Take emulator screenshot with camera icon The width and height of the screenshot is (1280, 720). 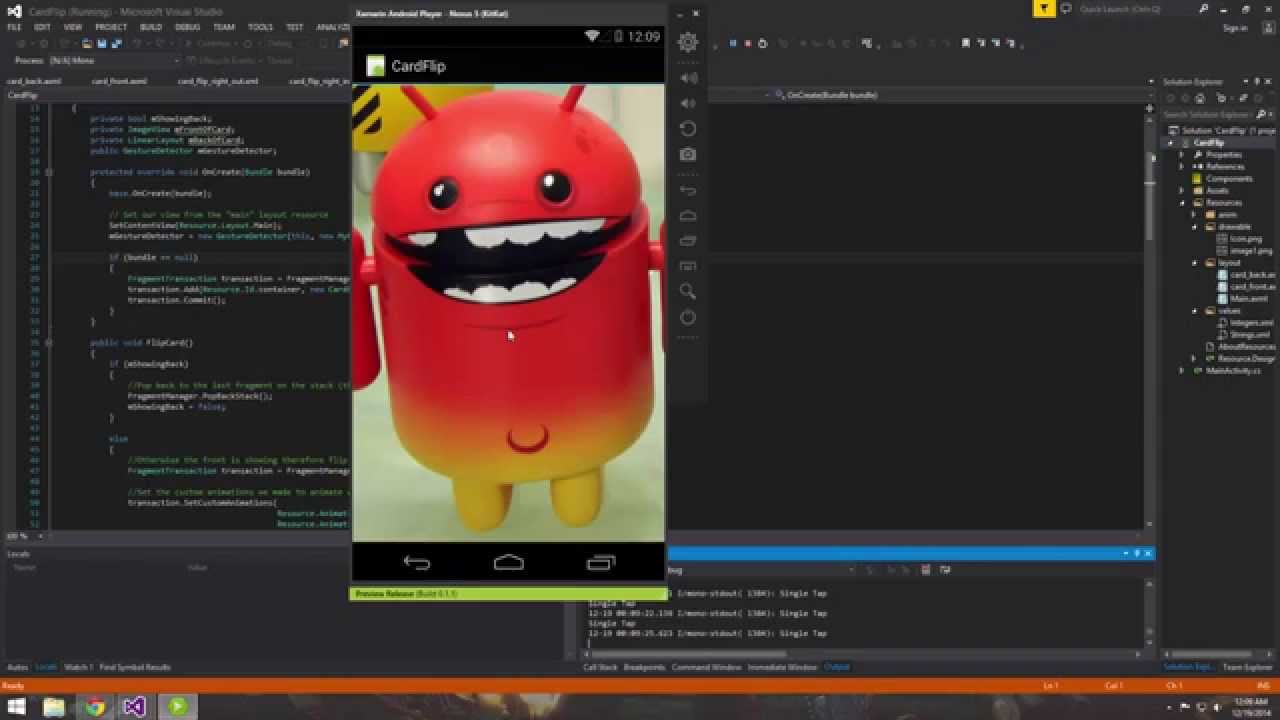[x=687, y=154]
